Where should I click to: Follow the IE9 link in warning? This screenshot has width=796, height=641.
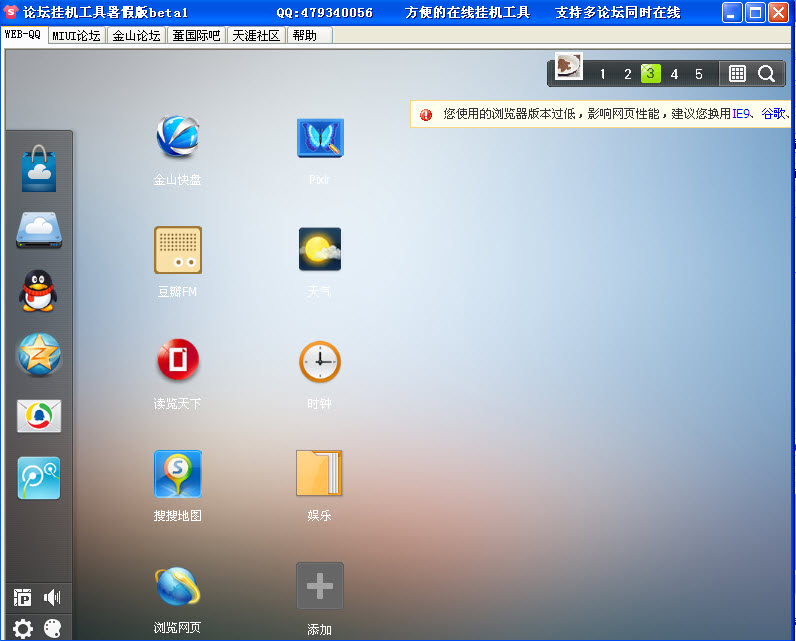tap(741, 114)
